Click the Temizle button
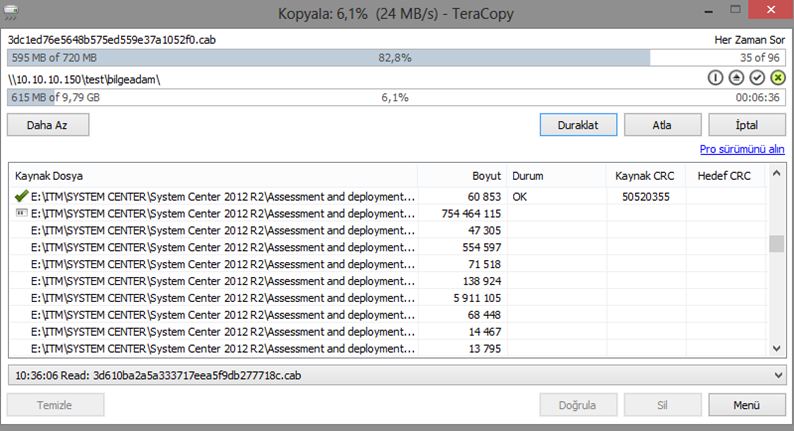 point(55,405)
